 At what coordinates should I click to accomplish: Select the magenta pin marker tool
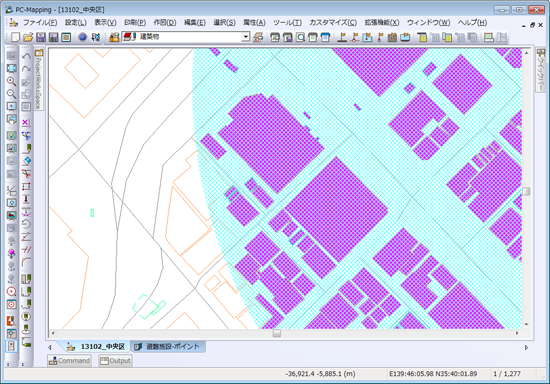tap(12, 253)
